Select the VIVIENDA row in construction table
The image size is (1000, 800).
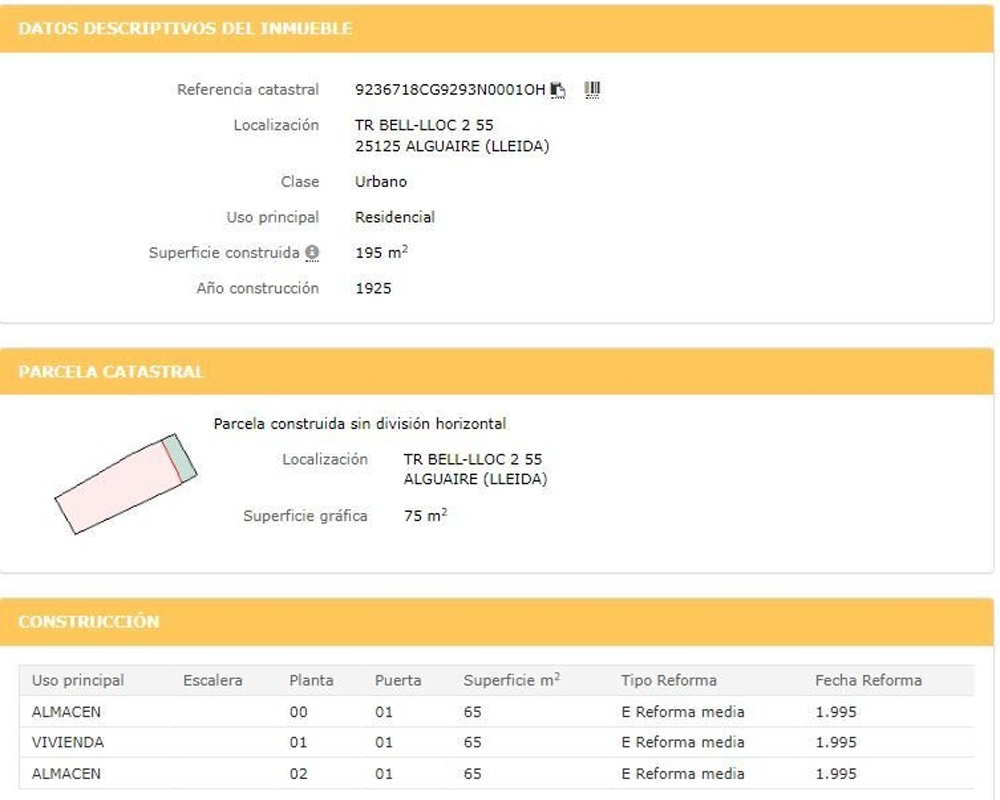point(496,743)
